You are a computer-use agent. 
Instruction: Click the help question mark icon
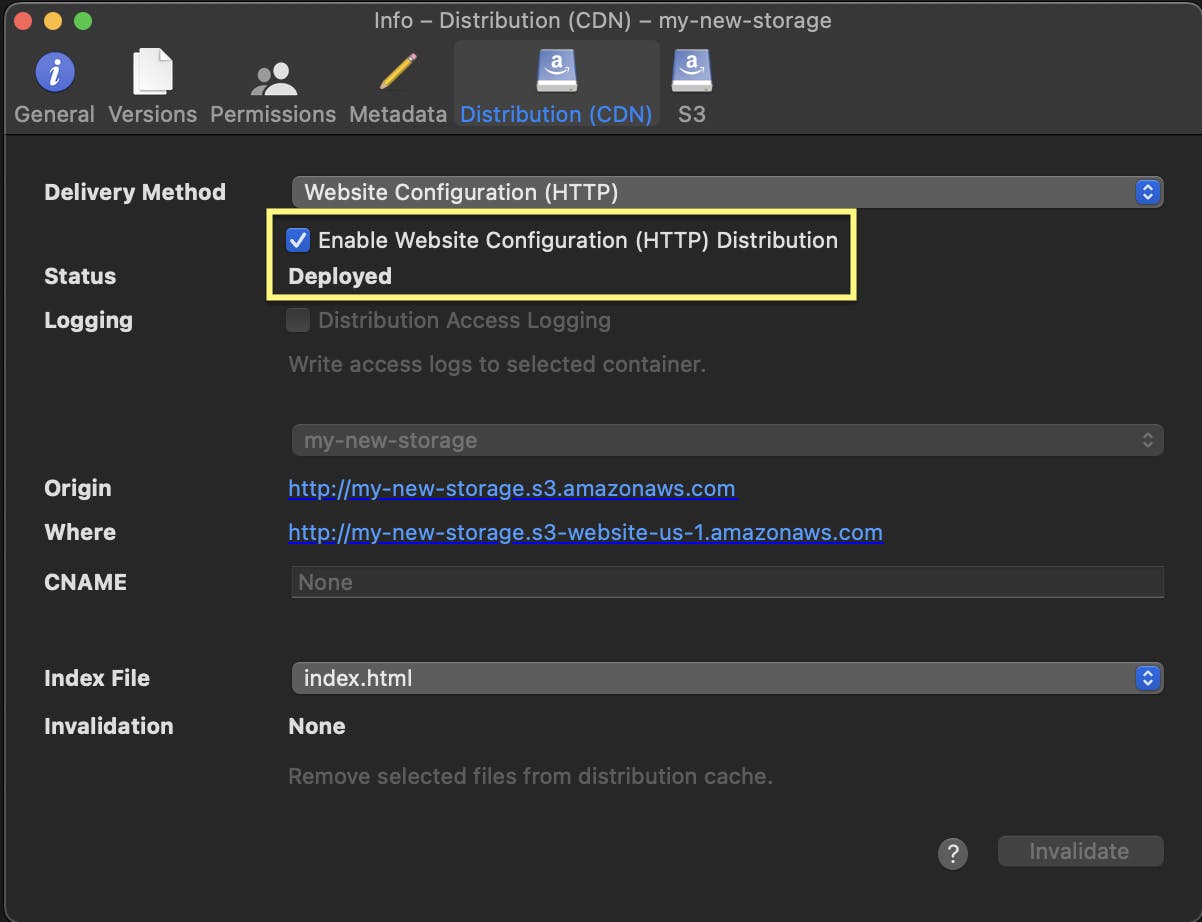tap(952, 853)
